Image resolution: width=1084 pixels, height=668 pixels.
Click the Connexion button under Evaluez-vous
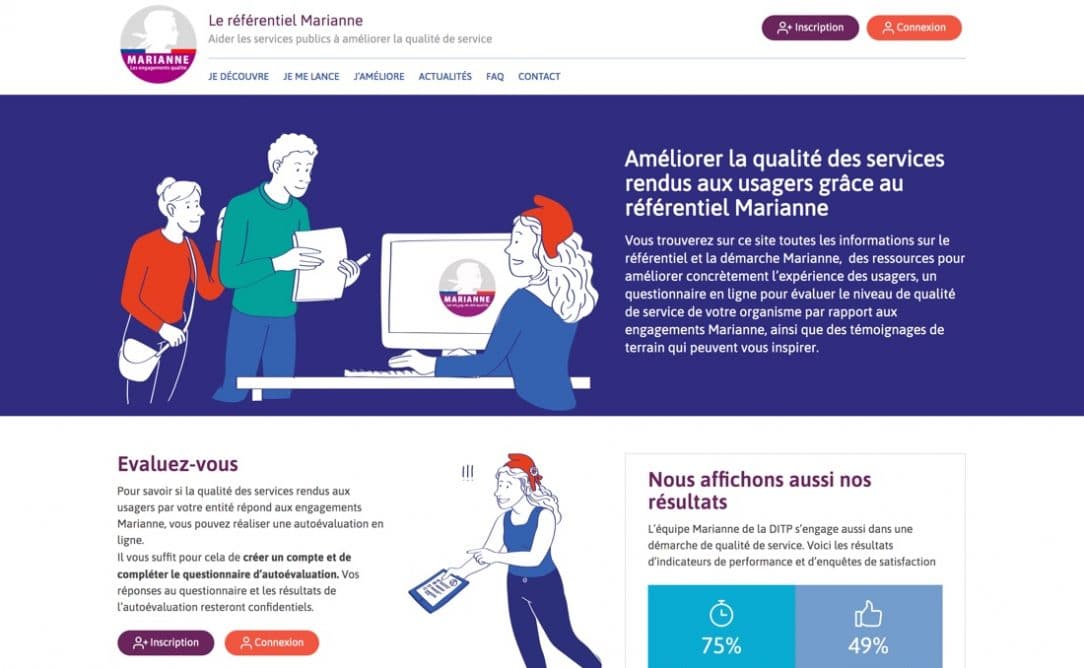[272, 642]
